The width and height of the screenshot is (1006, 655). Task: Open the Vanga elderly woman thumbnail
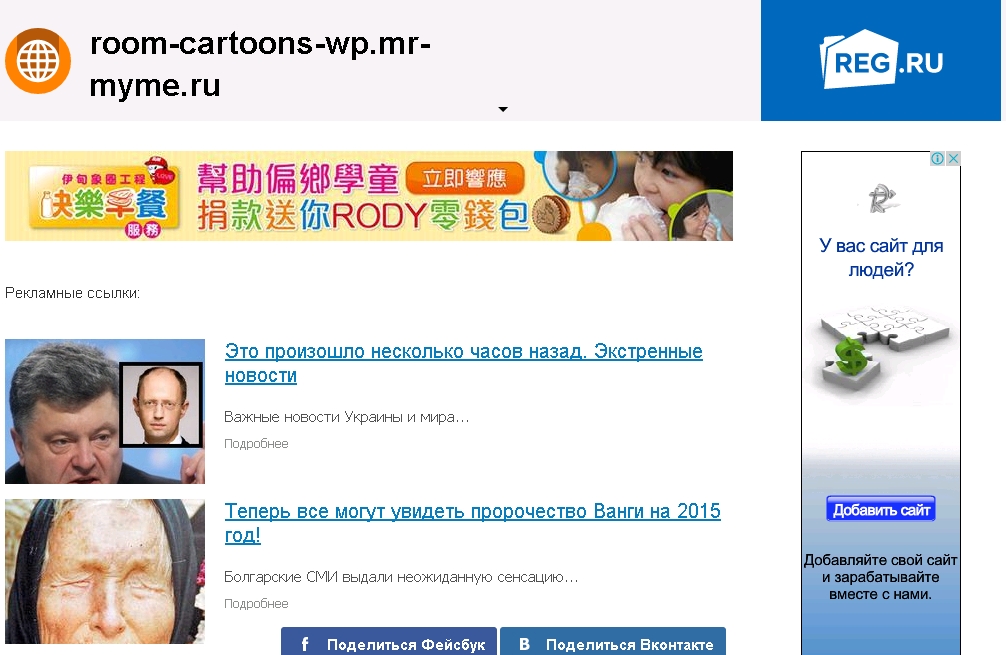[x=104, y=571]
